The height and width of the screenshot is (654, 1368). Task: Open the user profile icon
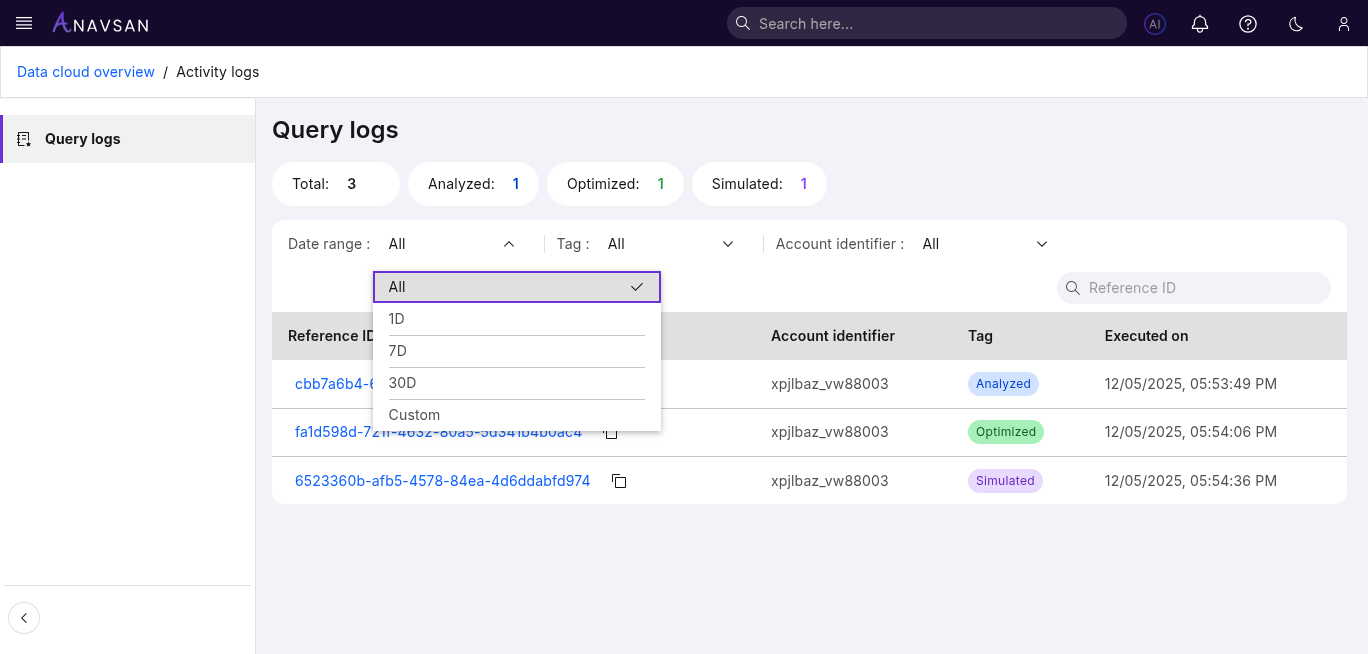click(x=1344, y=24)
